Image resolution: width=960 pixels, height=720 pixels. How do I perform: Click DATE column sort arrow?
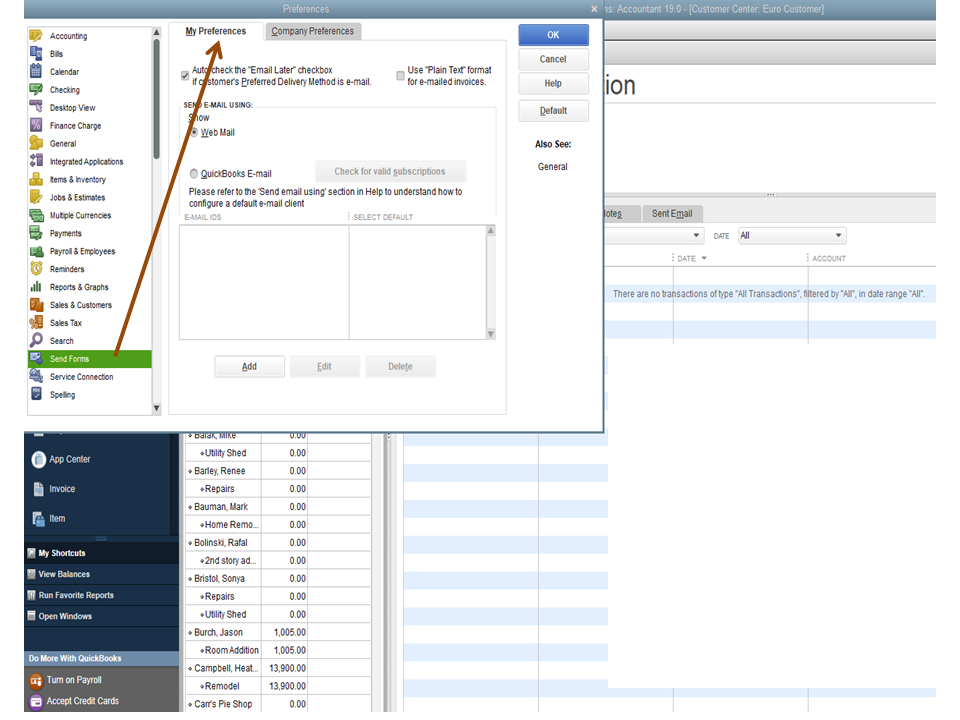click(704, 258)
